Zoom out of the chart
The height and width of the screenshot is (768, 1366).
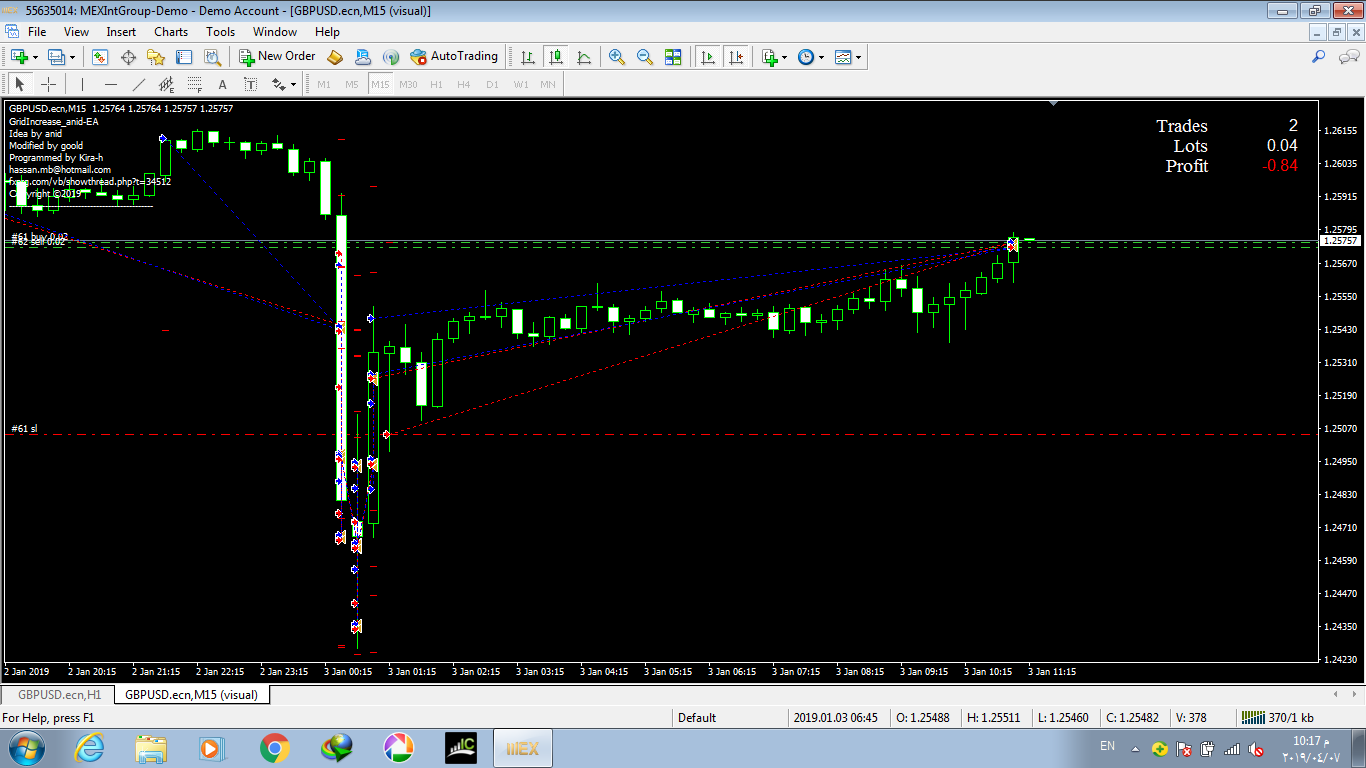click(645, 57)
